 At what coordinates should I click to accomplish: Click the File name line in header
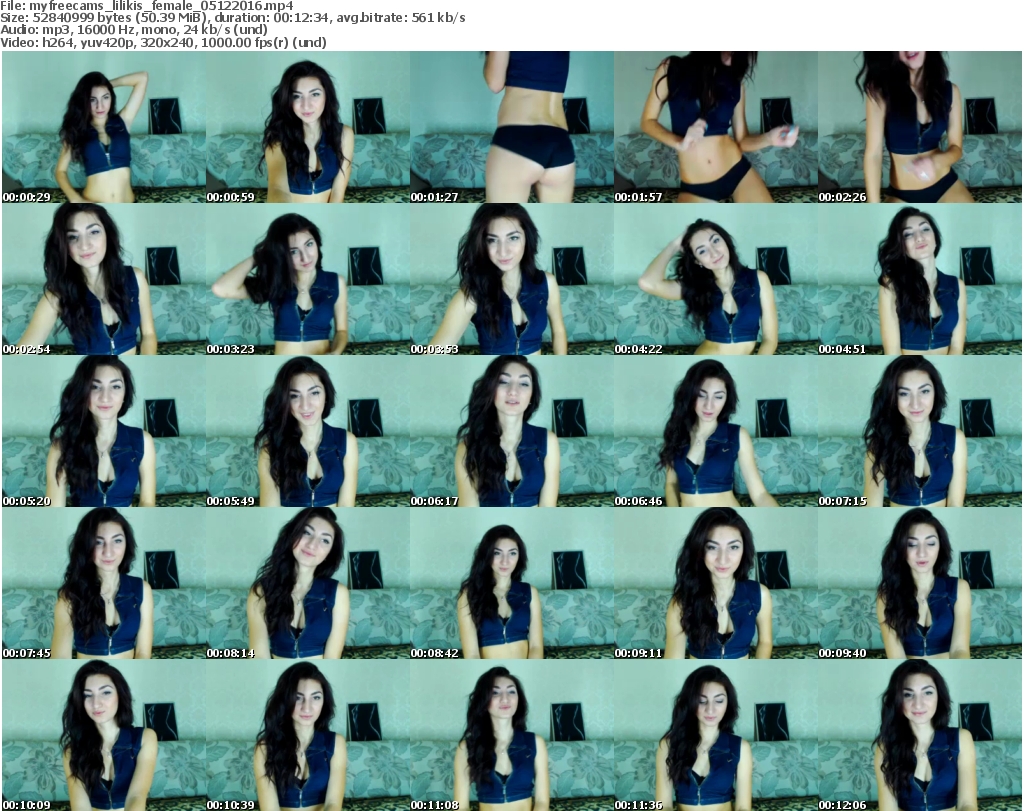click(x=146, y=6)
